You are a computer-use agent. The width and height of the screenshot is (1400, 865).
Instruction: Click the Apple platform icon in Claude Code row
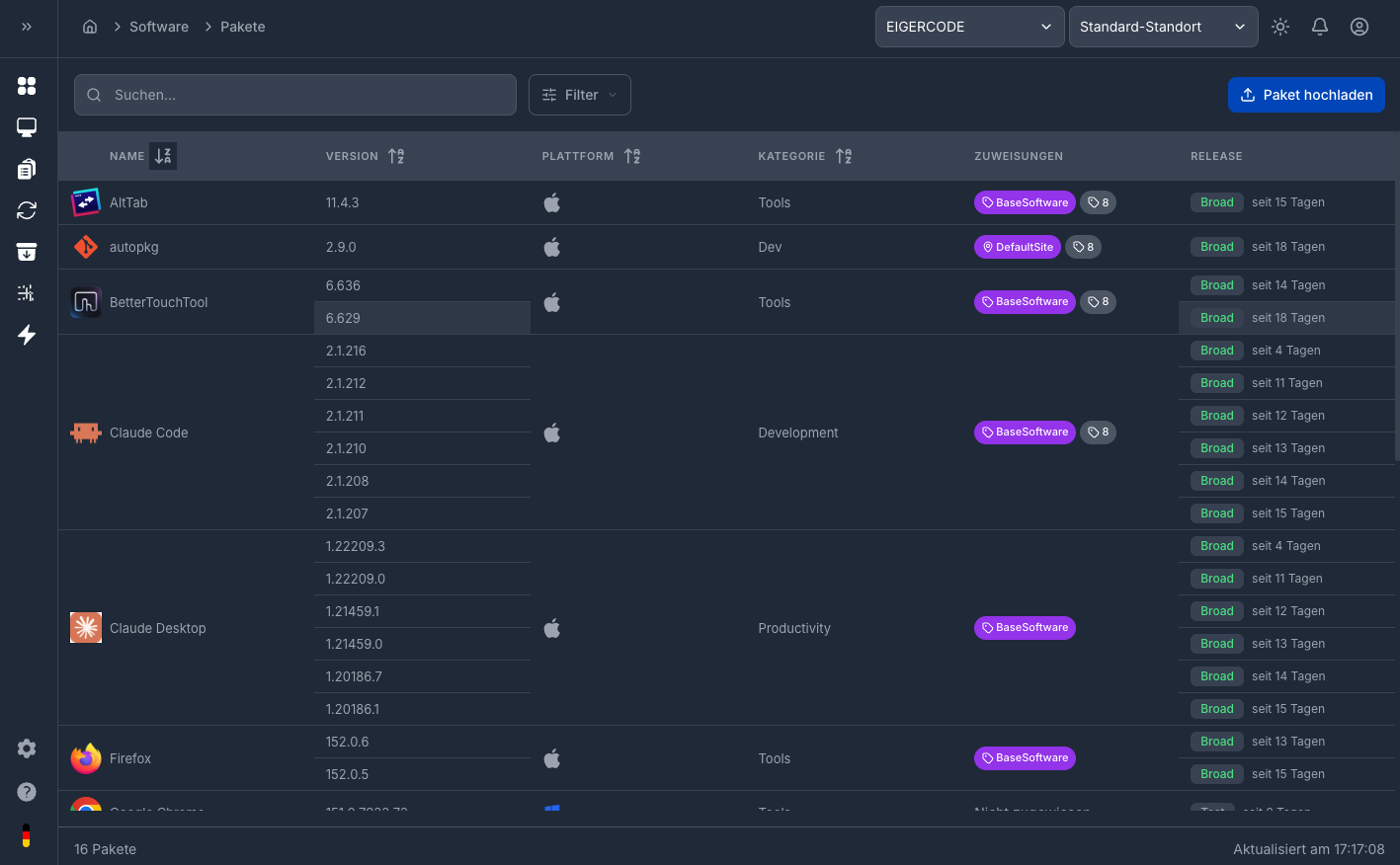(x=552, y=432)
